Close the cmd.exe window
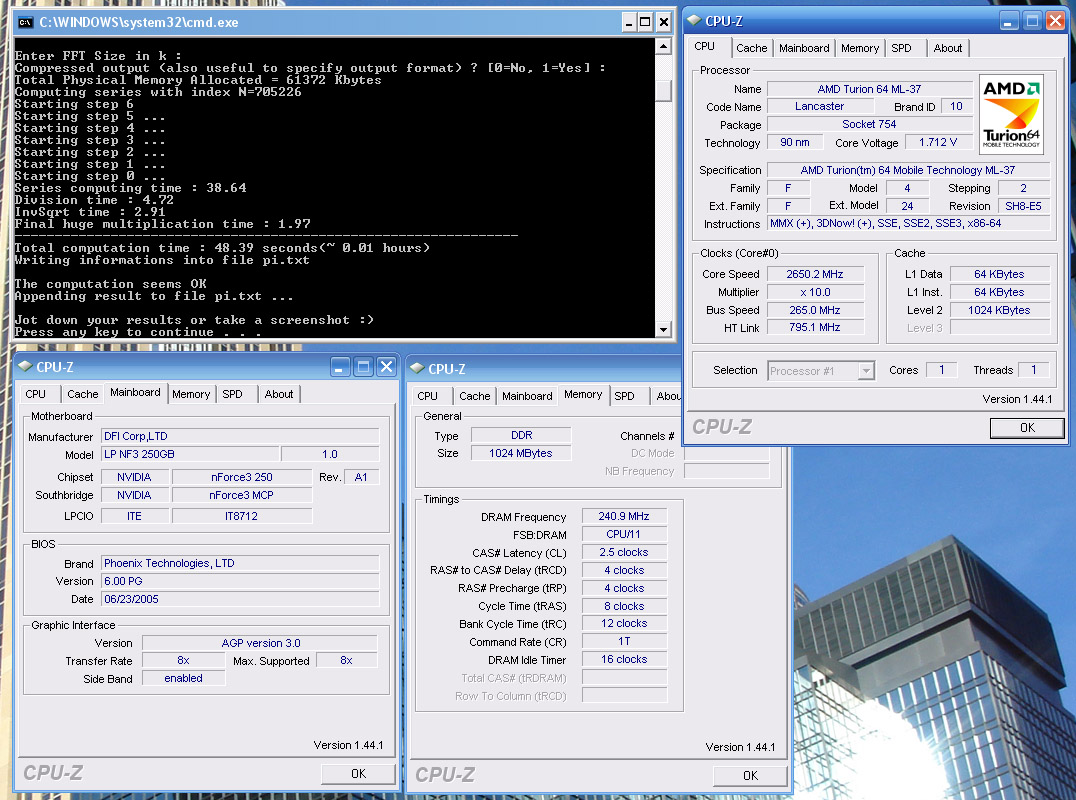This screenshot has height=800, width=1076. pos(664,23)
